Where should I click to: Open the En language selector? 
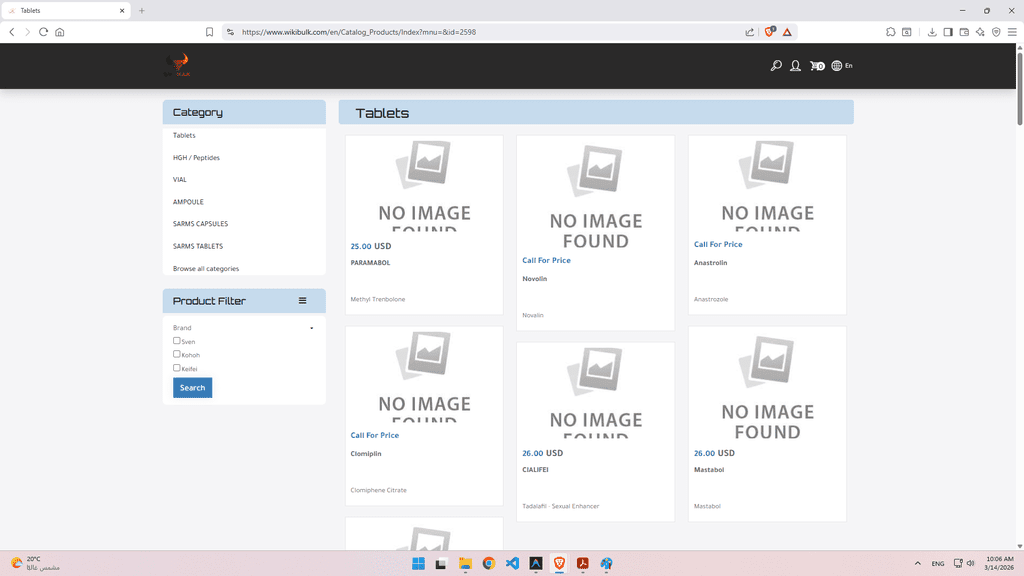point(842,66)
